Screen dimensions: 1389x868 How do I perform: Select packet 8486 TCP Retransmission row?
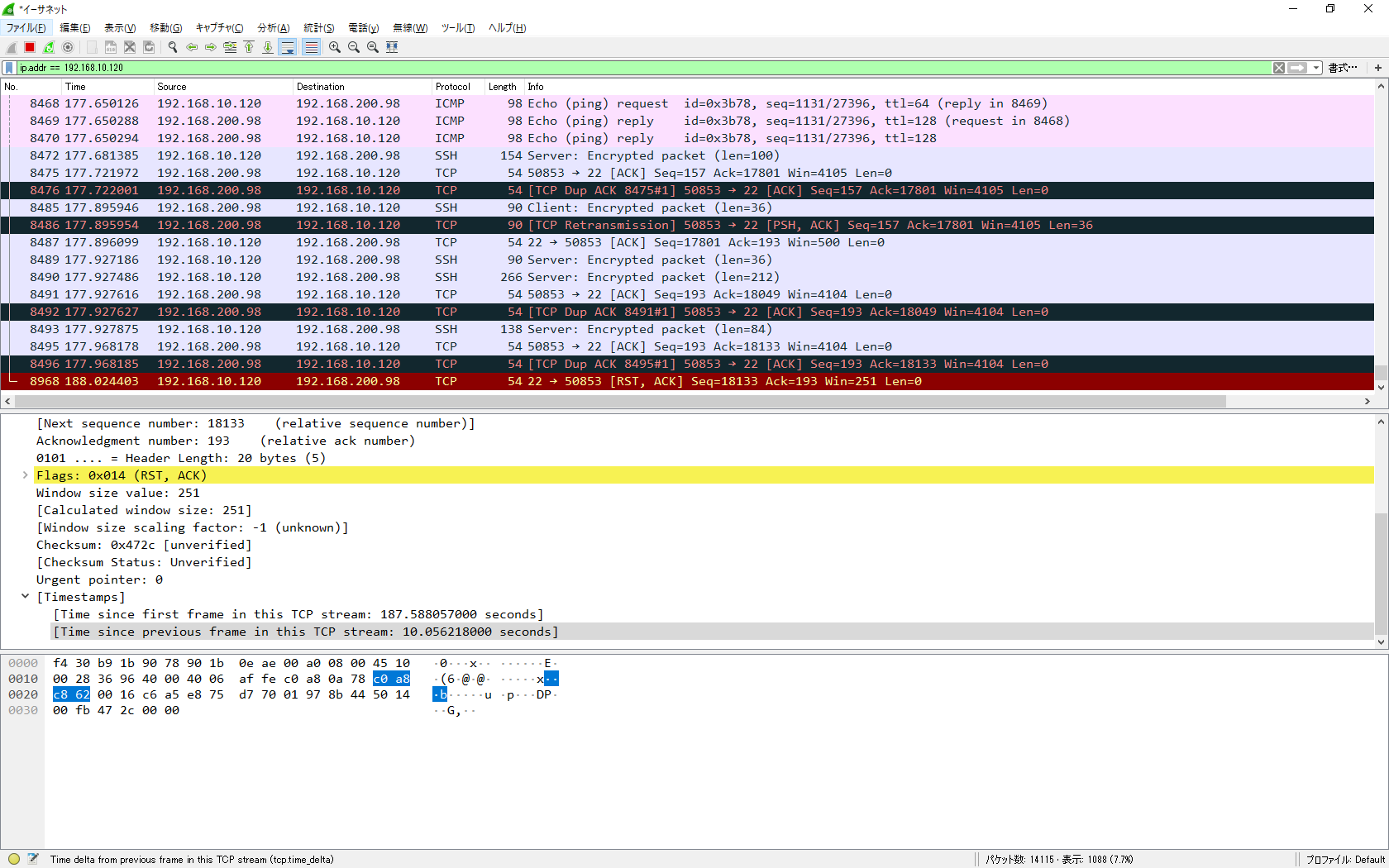[x=688, y=225]
